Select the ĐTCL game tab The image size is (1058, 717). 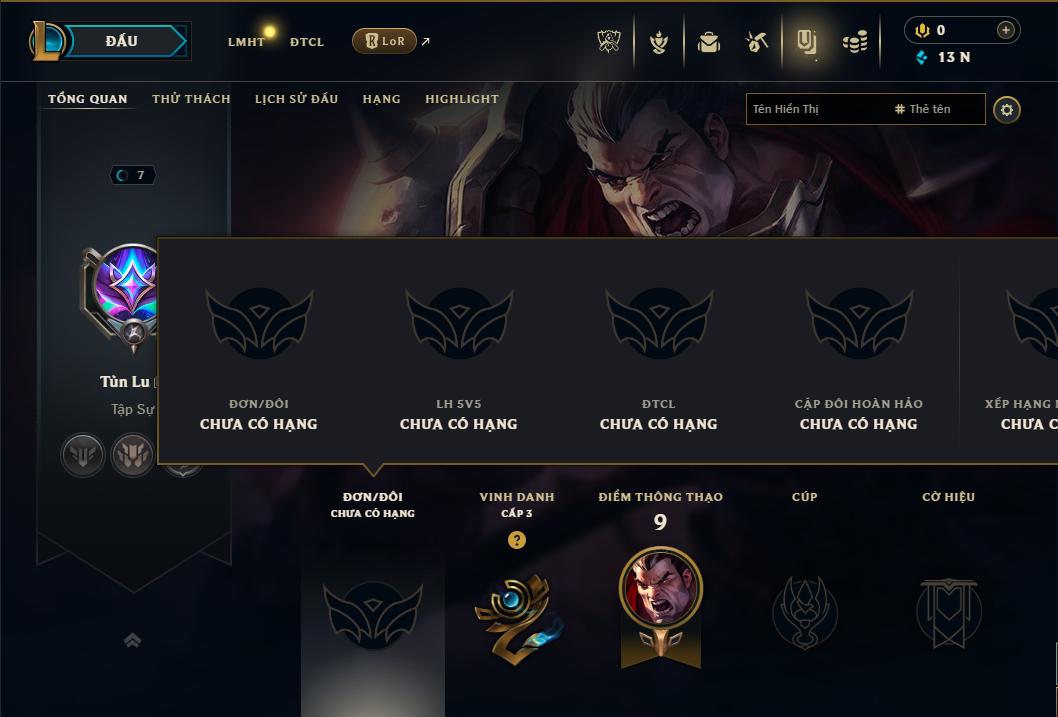coord(307,42)
